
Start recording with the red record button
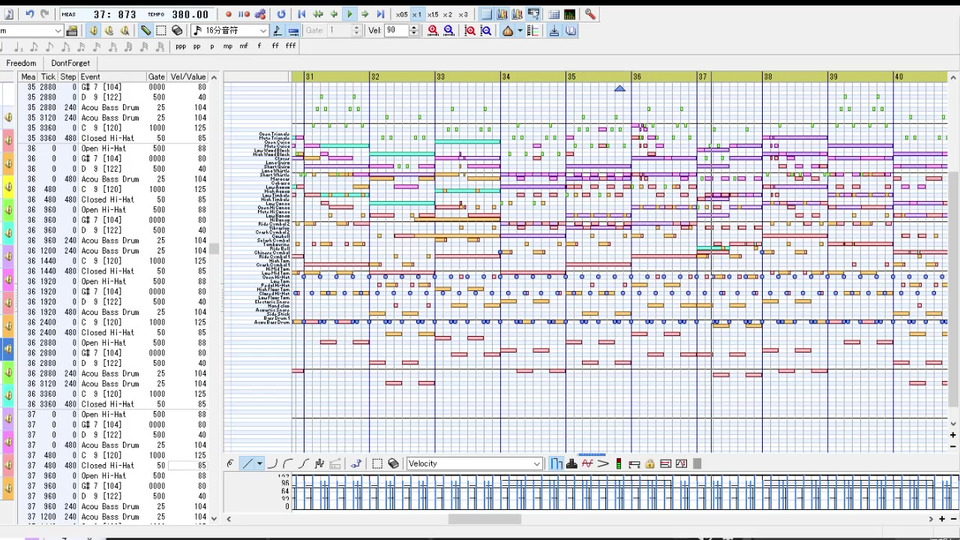click(x=228, y=14)
